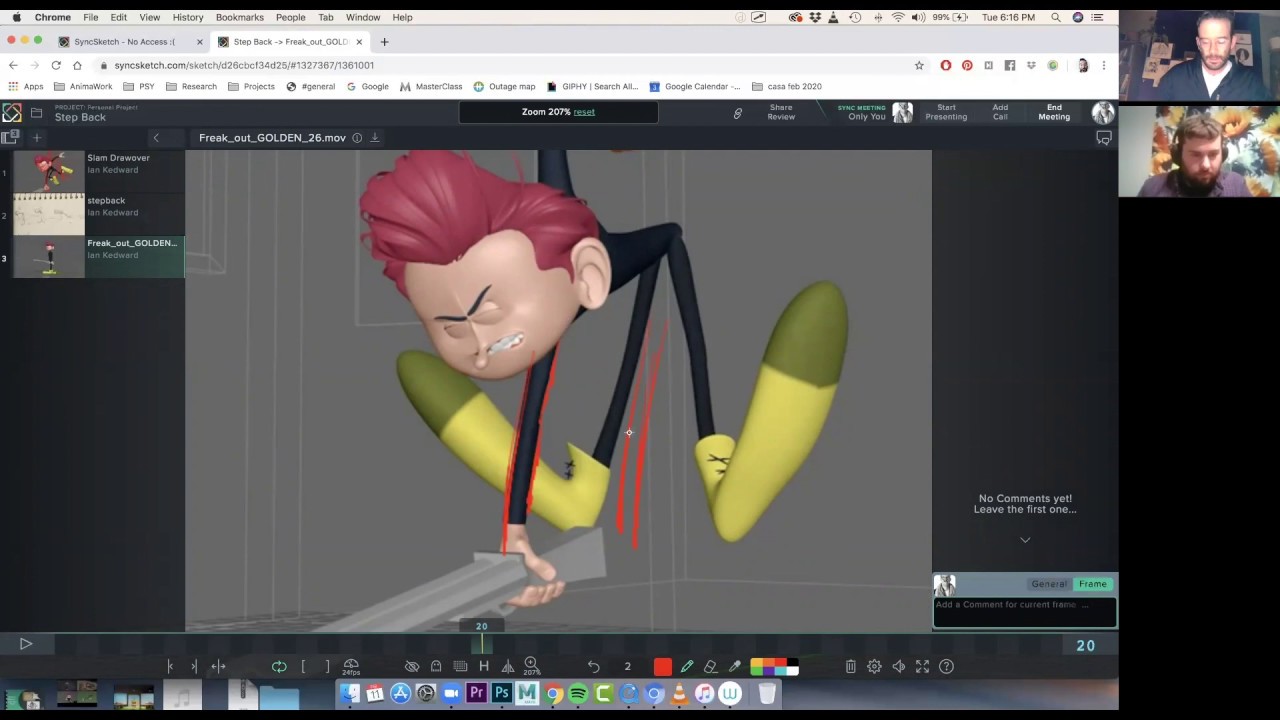Viewport: 1280px width, 720px height.
Task: Open the zoom magnifier at 207%
Action: point(532,666)
